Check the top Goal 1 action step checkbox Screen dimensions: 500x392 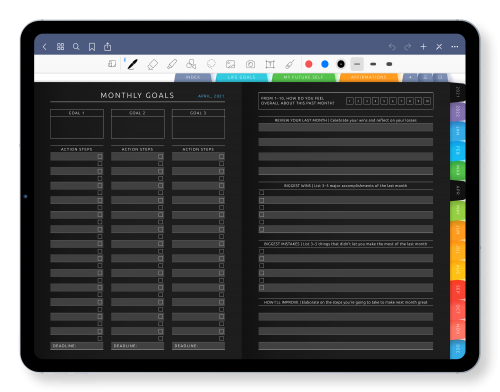[x=100, y=156]
